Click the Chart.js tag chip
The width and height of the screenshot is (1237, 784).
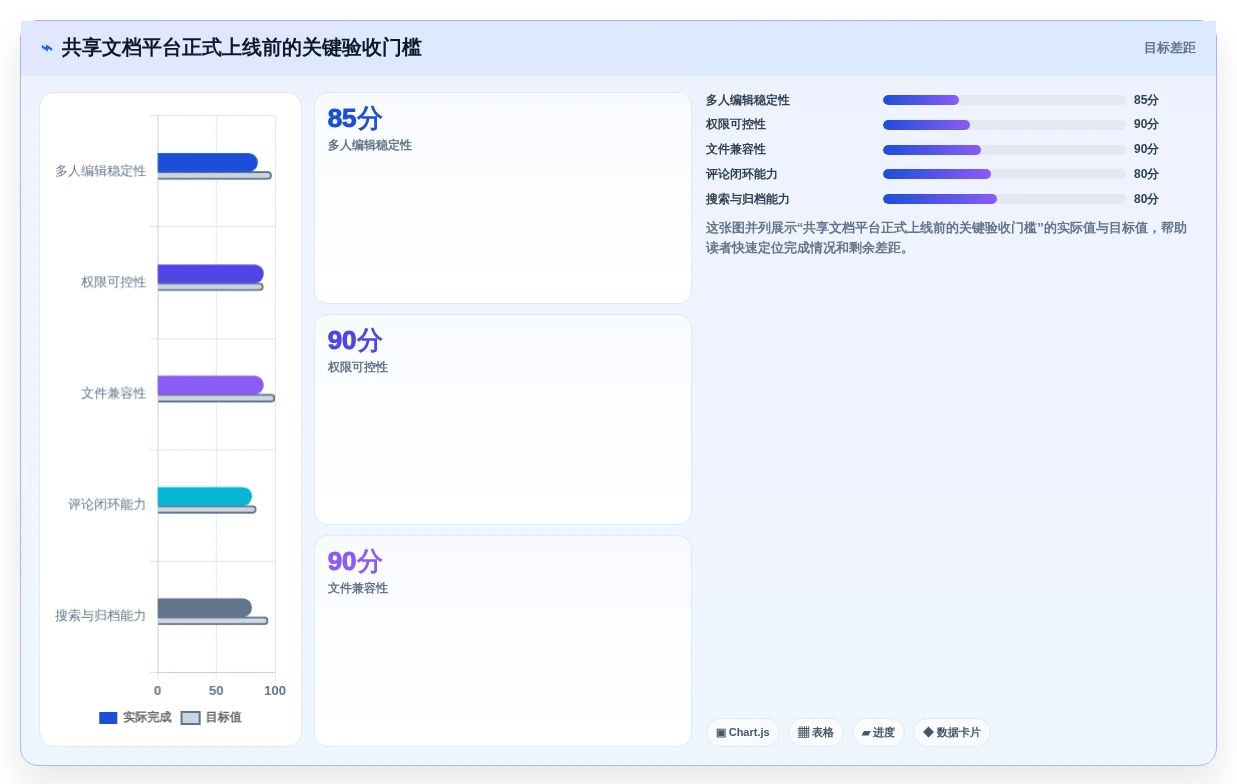tap(743, 732)
